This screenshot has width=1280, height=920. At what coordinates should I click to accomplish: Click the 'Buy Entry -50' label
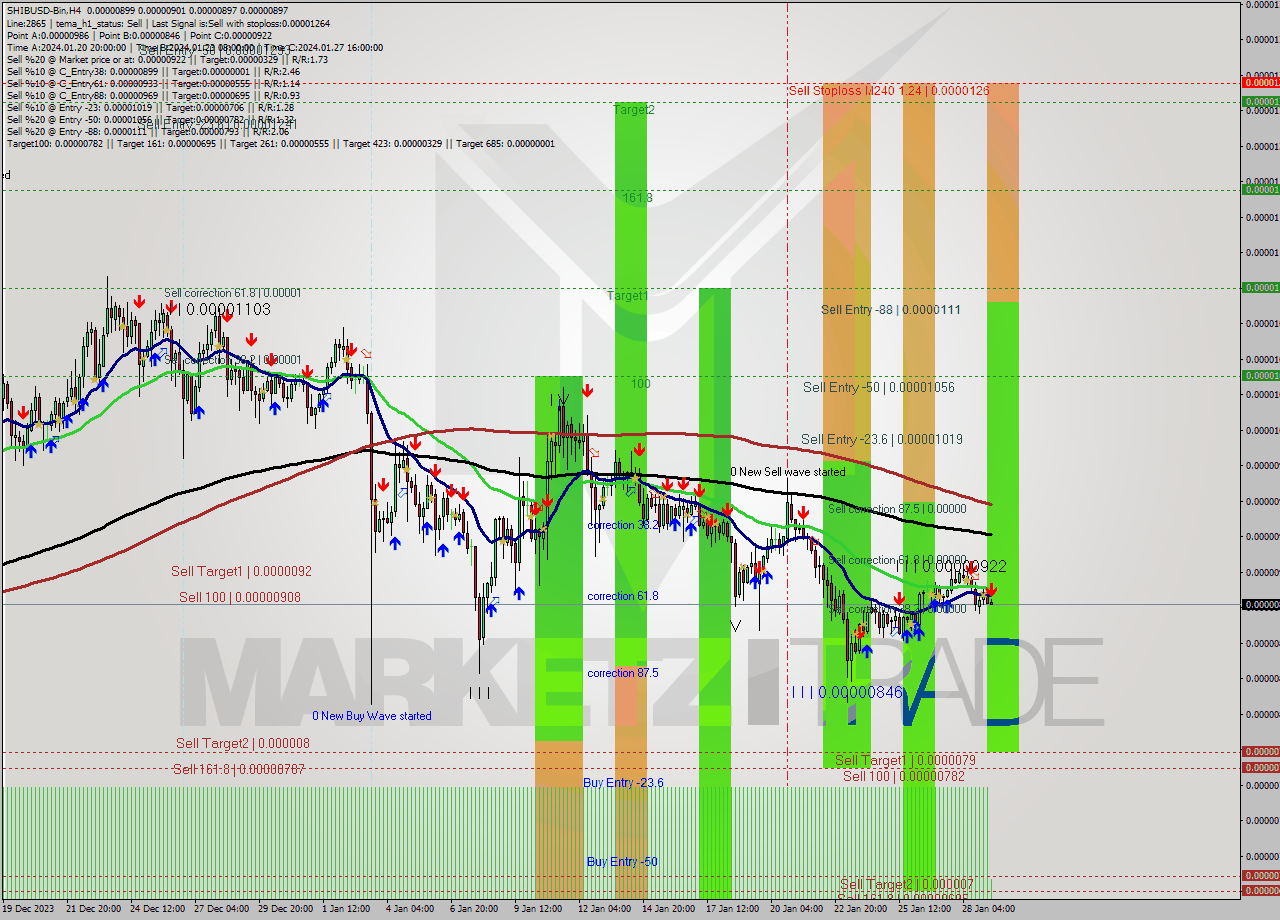click(x=622, y=861)
